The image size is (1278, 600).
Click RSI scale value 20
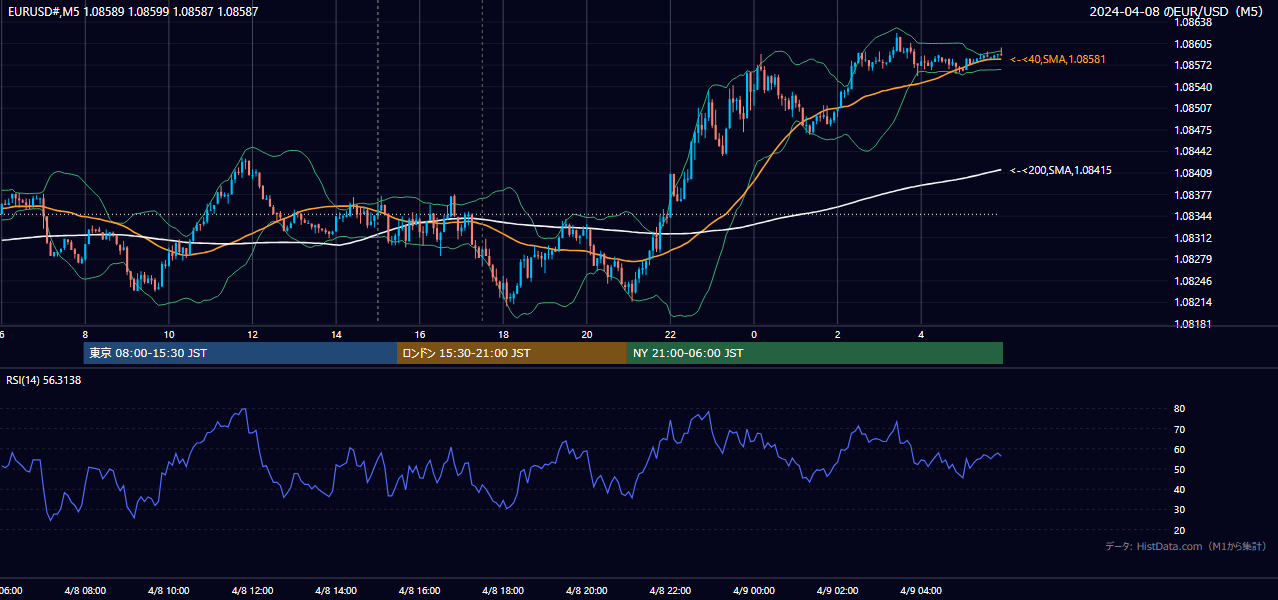(1180, 530)
